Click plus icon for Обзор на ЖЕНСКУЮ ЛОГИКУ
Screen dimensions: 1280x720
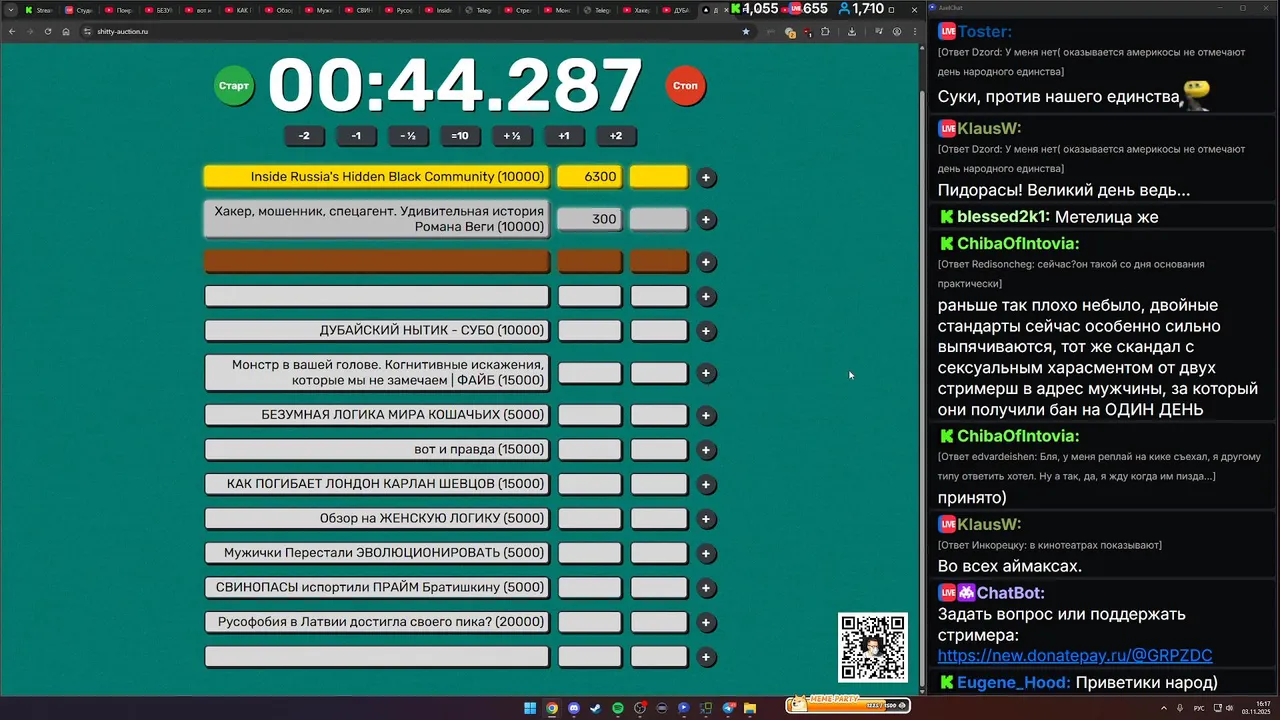tap(706, 519)
